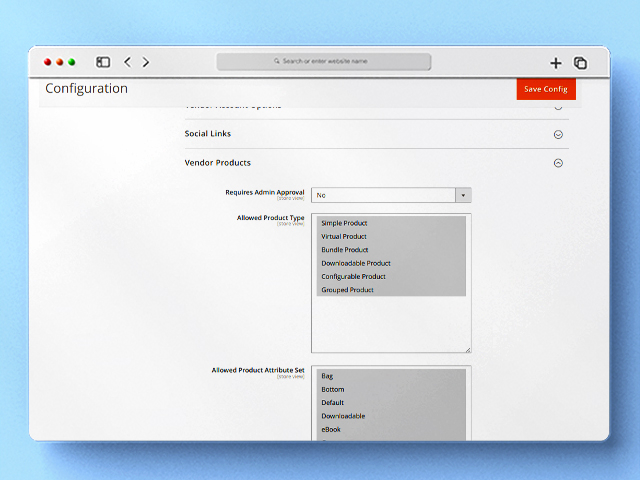Select Bag attribute set

327,376
